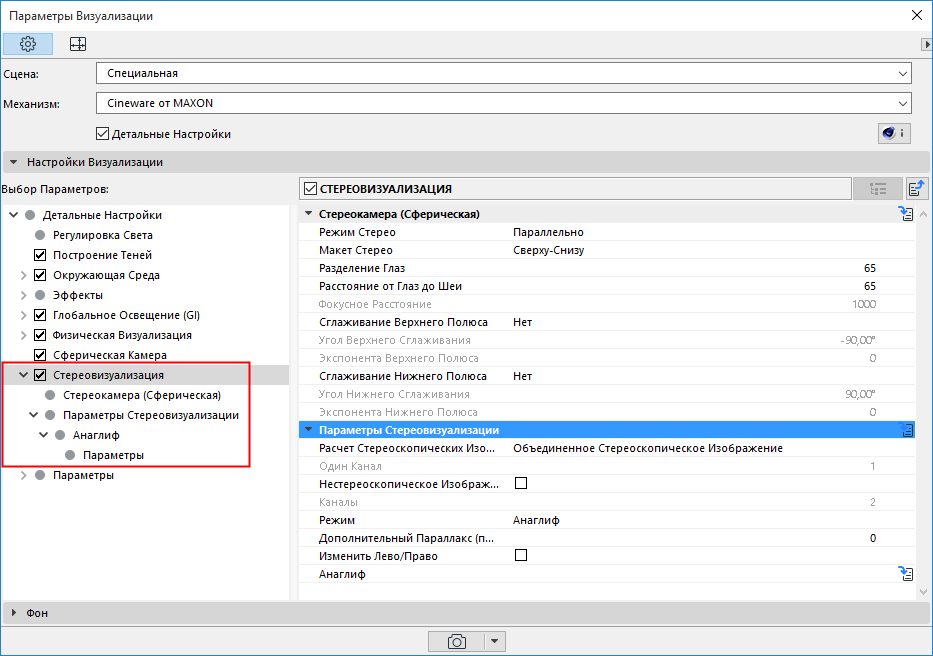Click the icon at right of Стереокамера (Сферическая) header
This screenshot has height=656, width=933.
click(x=906, y=214)
